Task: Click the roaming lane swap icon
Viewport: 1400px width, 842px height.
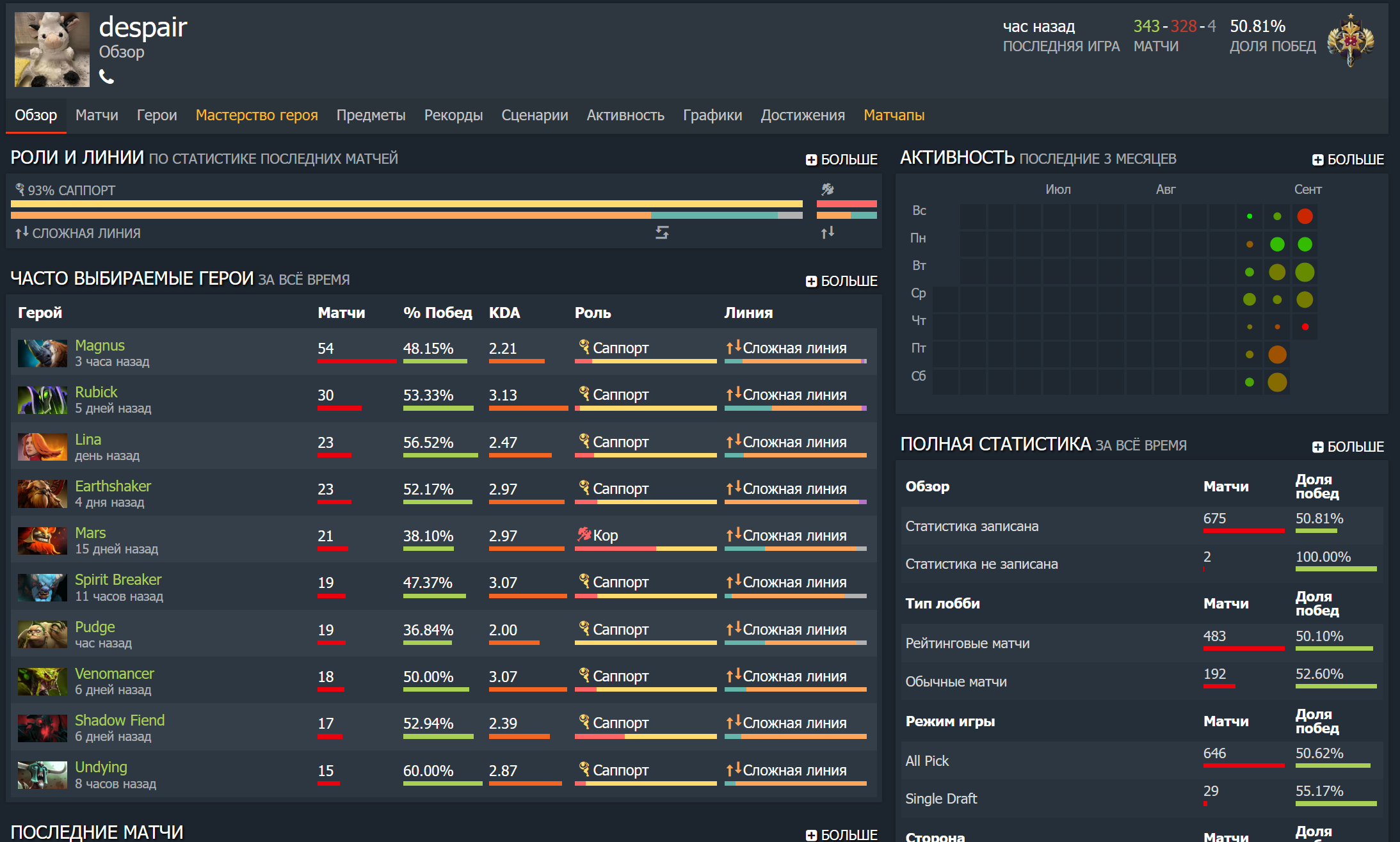Action: 662,233
